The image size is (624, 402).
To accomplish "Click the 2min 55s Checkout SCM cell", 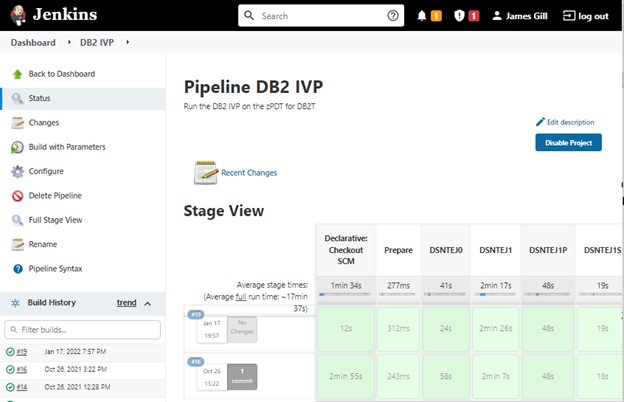I will [345, 376].
